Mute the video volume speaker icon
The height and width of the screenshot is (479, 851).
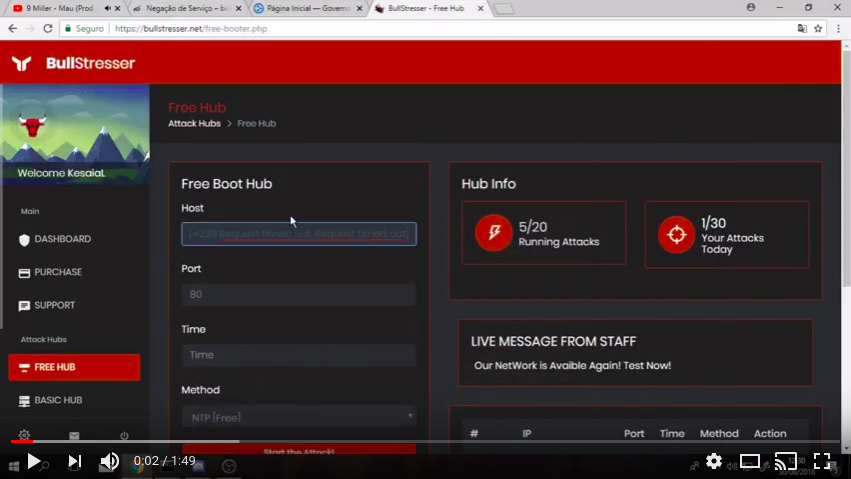(110, 462)
